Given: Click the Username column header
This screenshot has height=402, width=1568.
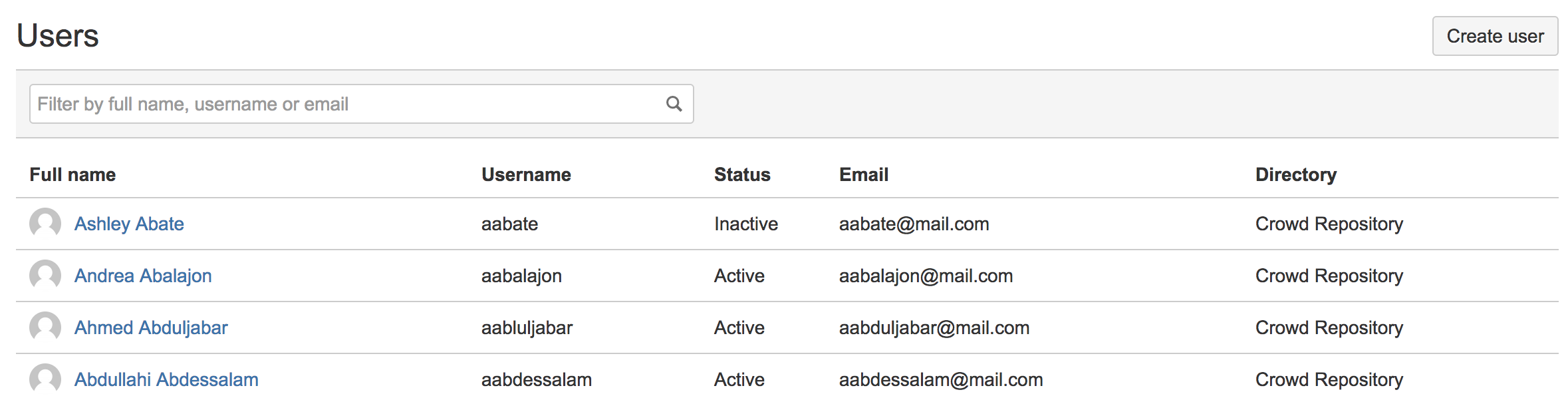Looking at the screenshot, I should click(x=526, y=174).
